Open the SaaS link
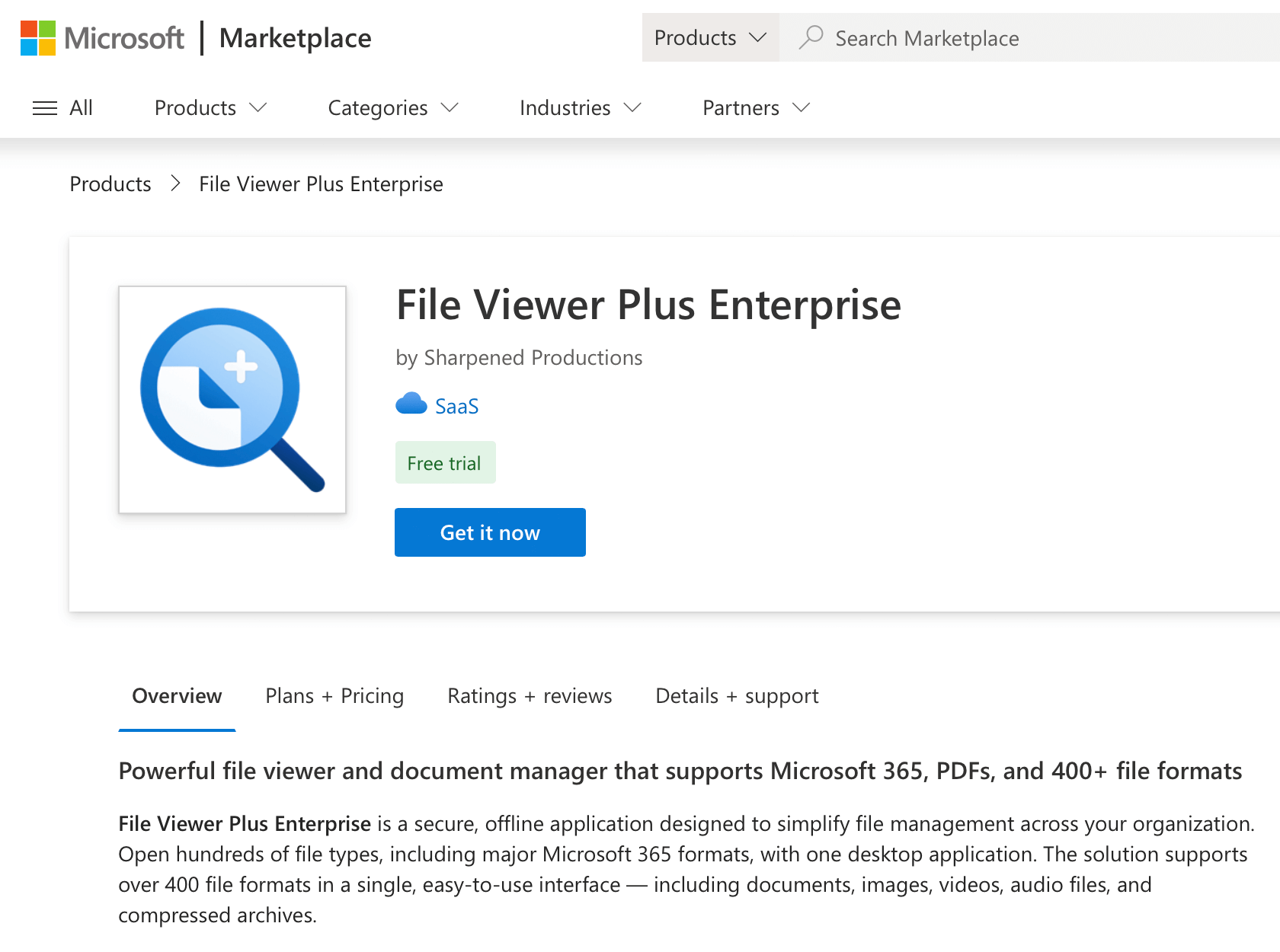The height and width of the screenshot is (952, 1280). pyautogui.click(x=456, y=406)
